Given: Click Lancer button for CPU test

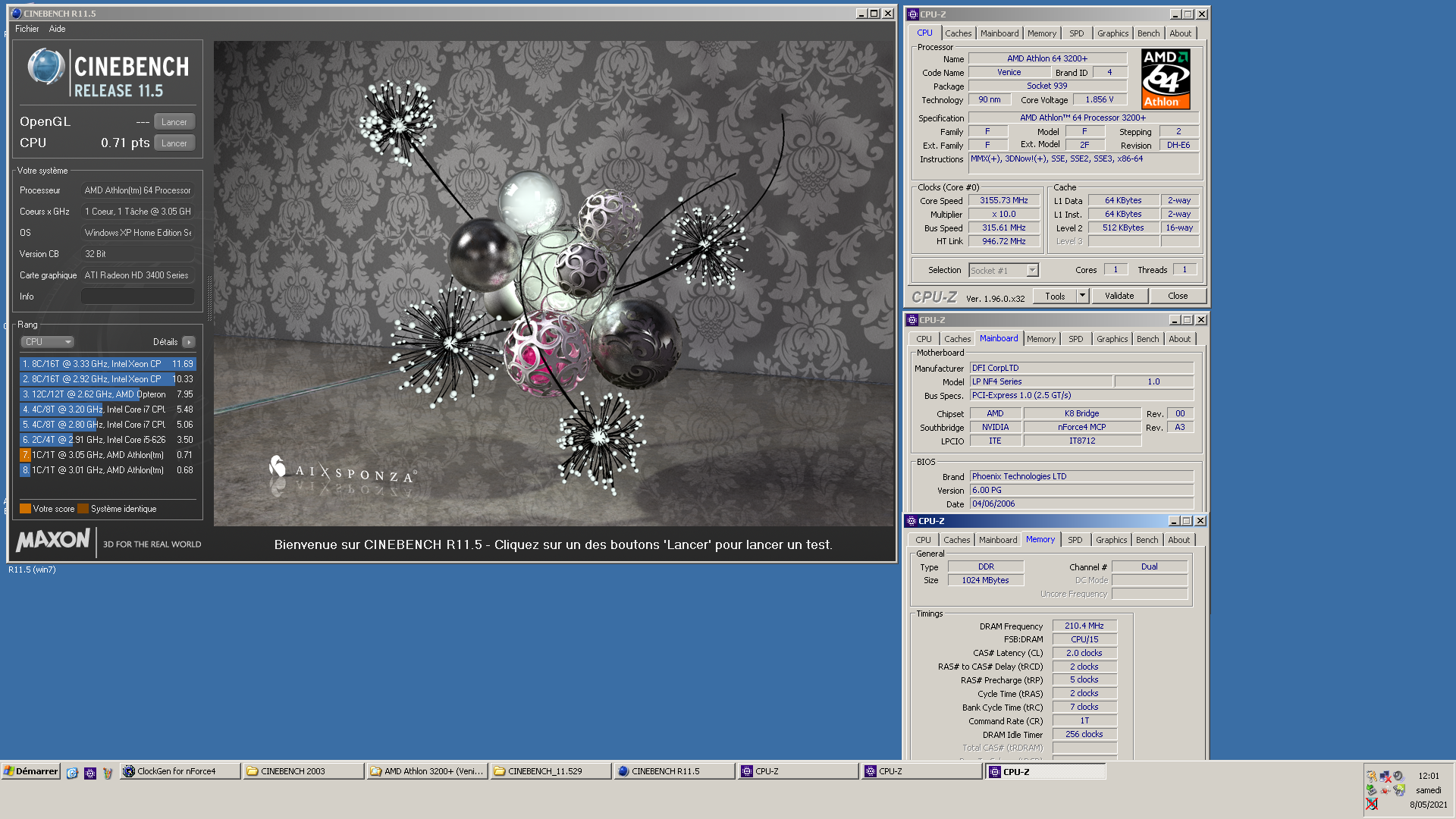Looking at the screenshot, I should pyautogui.click(x=174, y=143).
